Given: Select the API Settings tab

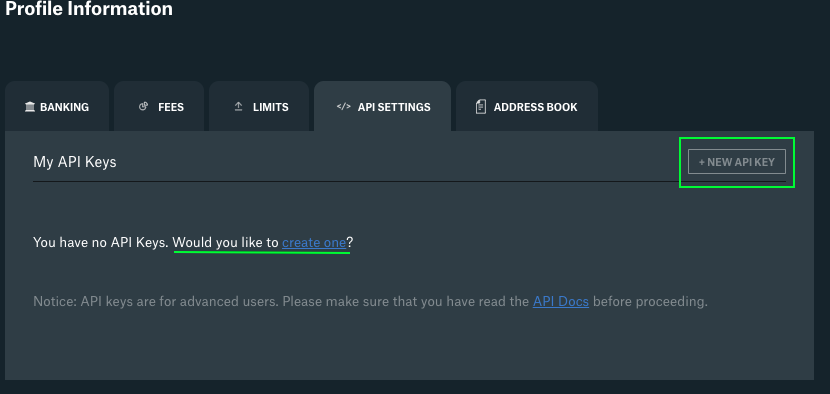Looking at the screenshot, I should 382,107.
